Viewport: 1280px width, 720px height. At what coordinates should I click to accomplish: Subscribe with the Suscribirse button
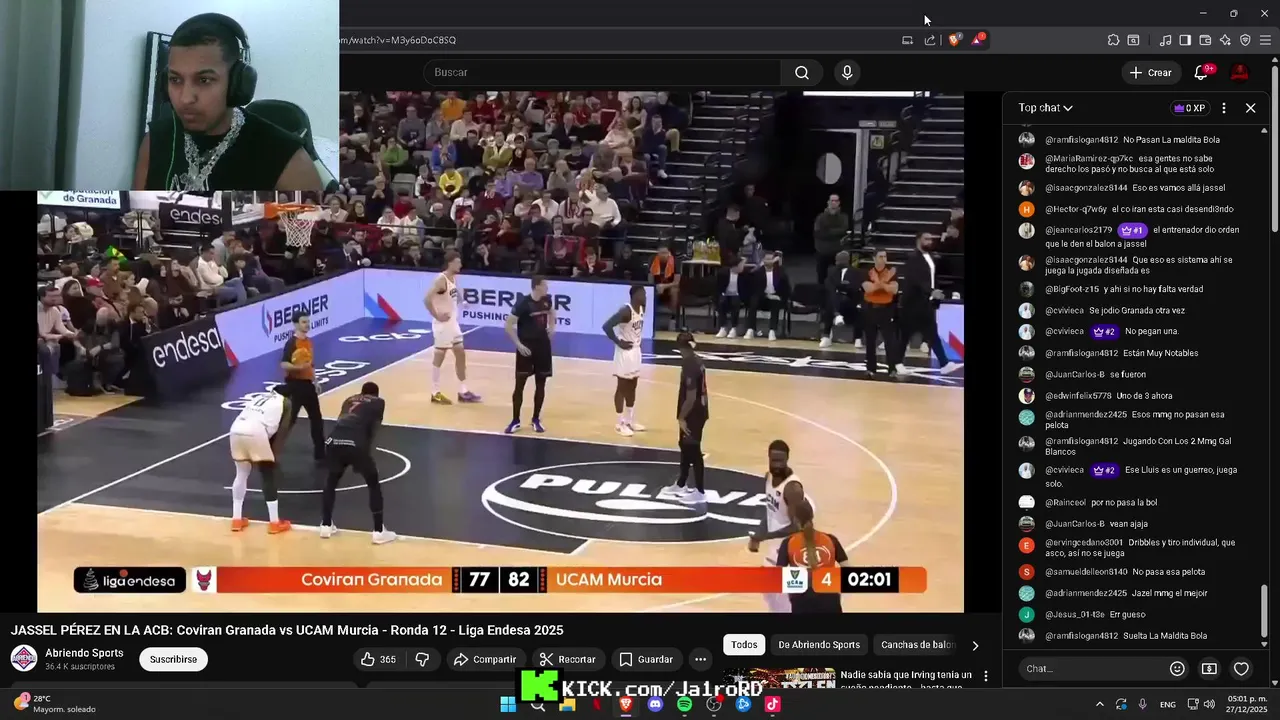coord(173,659)
